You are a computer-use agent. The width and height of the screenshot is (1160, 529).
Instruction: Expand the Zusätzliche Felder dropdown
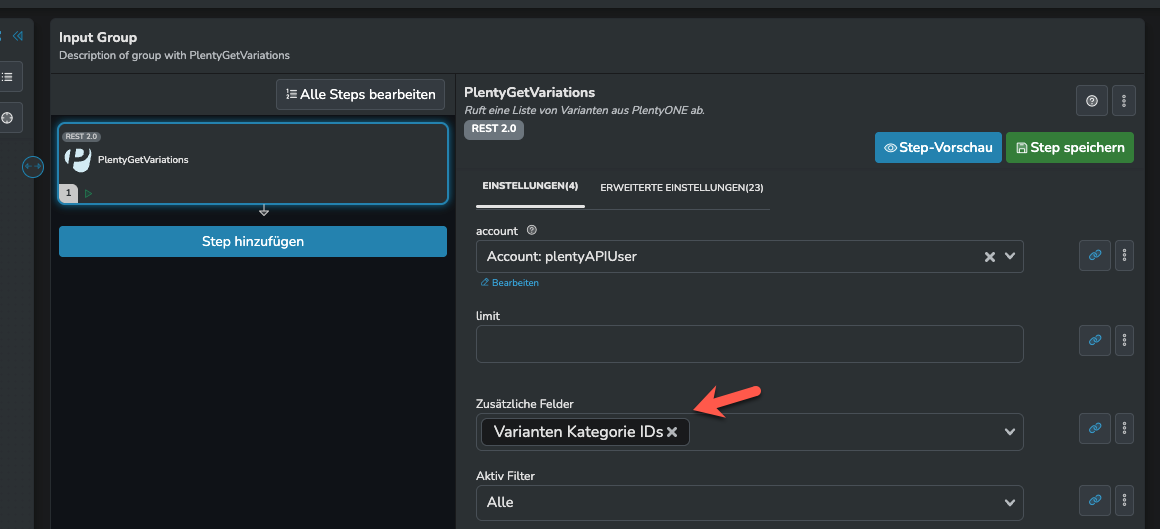pos(1010,432)
